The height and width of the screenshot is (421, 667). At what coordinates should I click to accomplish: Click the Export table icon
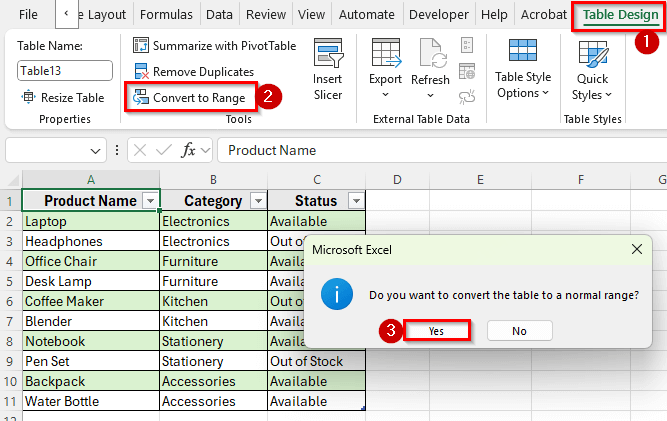[x=386, y=53]
